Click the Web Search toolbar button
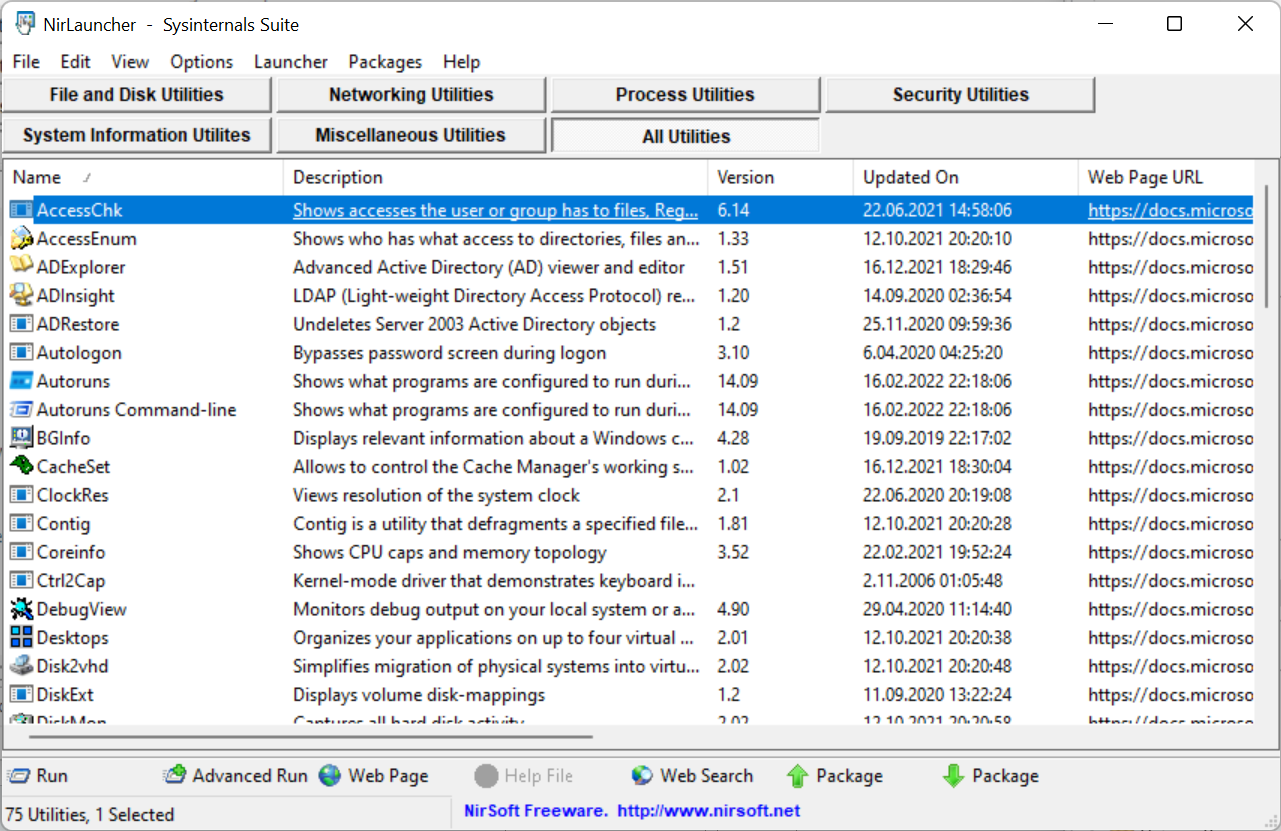The image size is (1281, 831). pyautogui.click(x=692, y=776)
